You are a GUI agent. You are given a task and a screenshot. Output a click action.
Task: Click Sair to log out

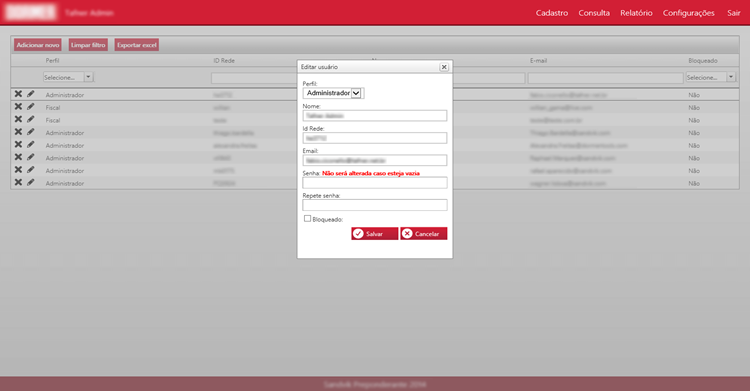pyautogui.click(x=734, y=13)
